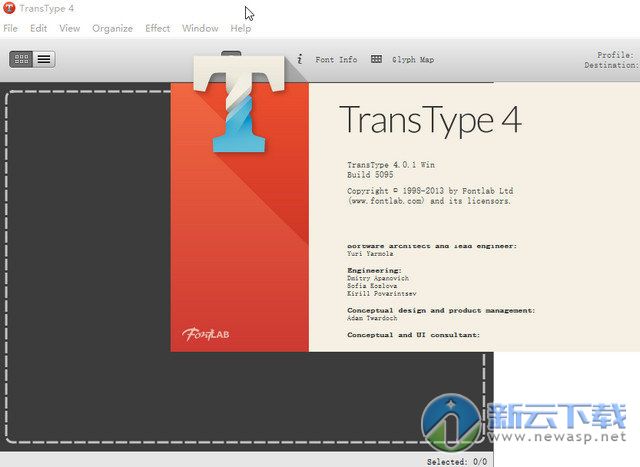640x467 pixels.
Task: Open the Effect menu
Action: (158, 28)
